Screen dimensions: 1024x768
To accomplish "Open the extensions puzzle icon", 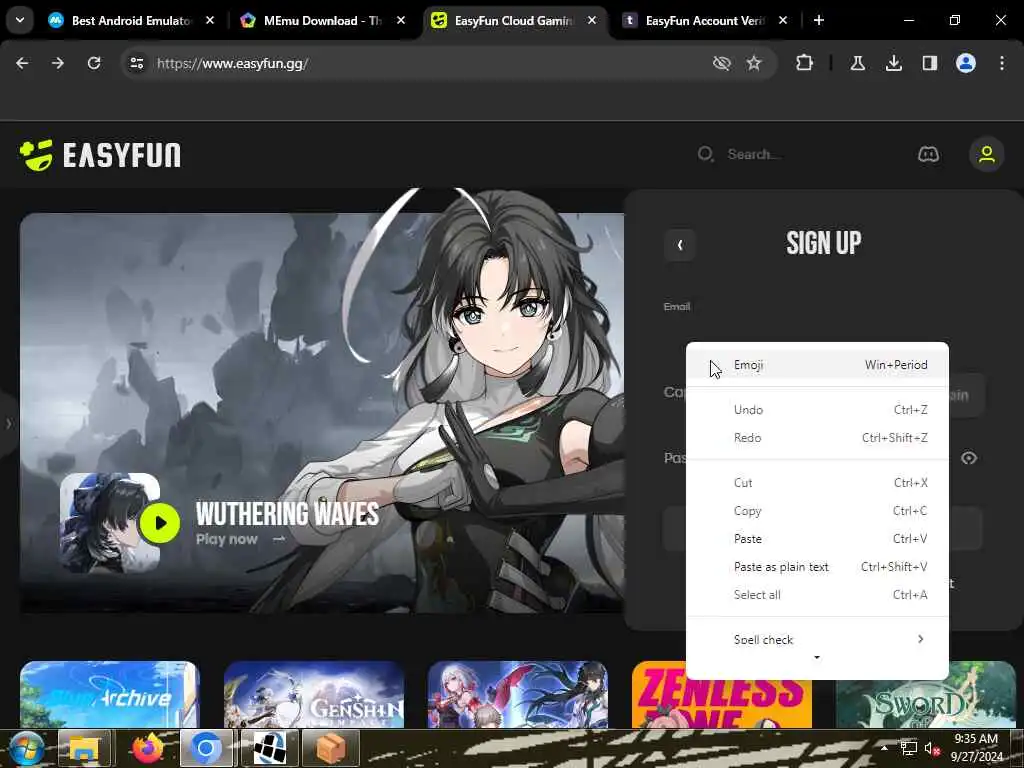I will click(805, 63).
